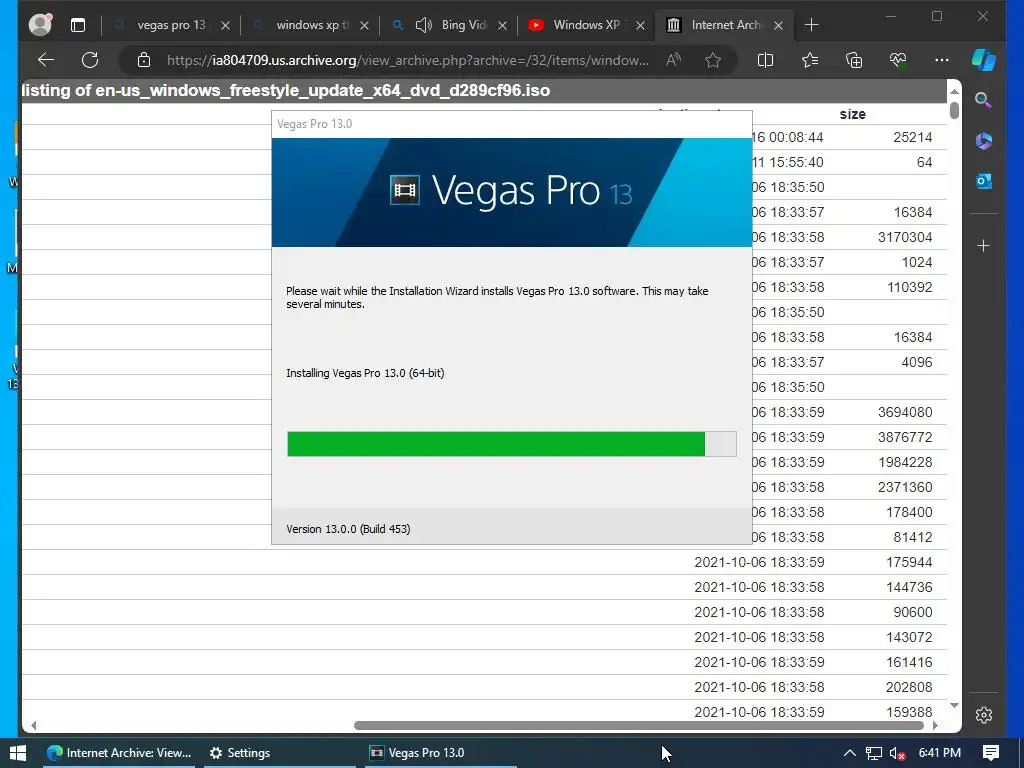Click the scroll up arrow of page

click(954, 91)
